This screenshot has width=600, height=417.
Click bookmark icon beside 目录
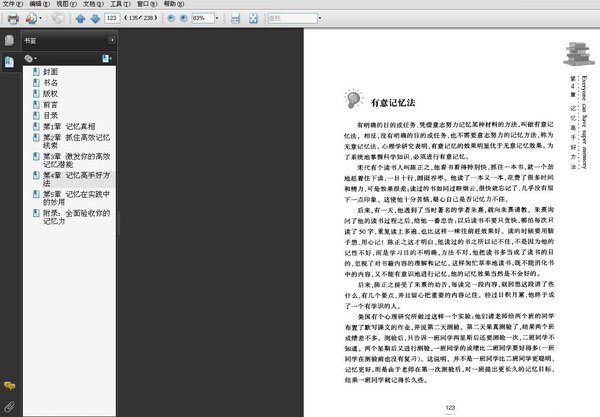pyautogui.click(x=36, y=115)
